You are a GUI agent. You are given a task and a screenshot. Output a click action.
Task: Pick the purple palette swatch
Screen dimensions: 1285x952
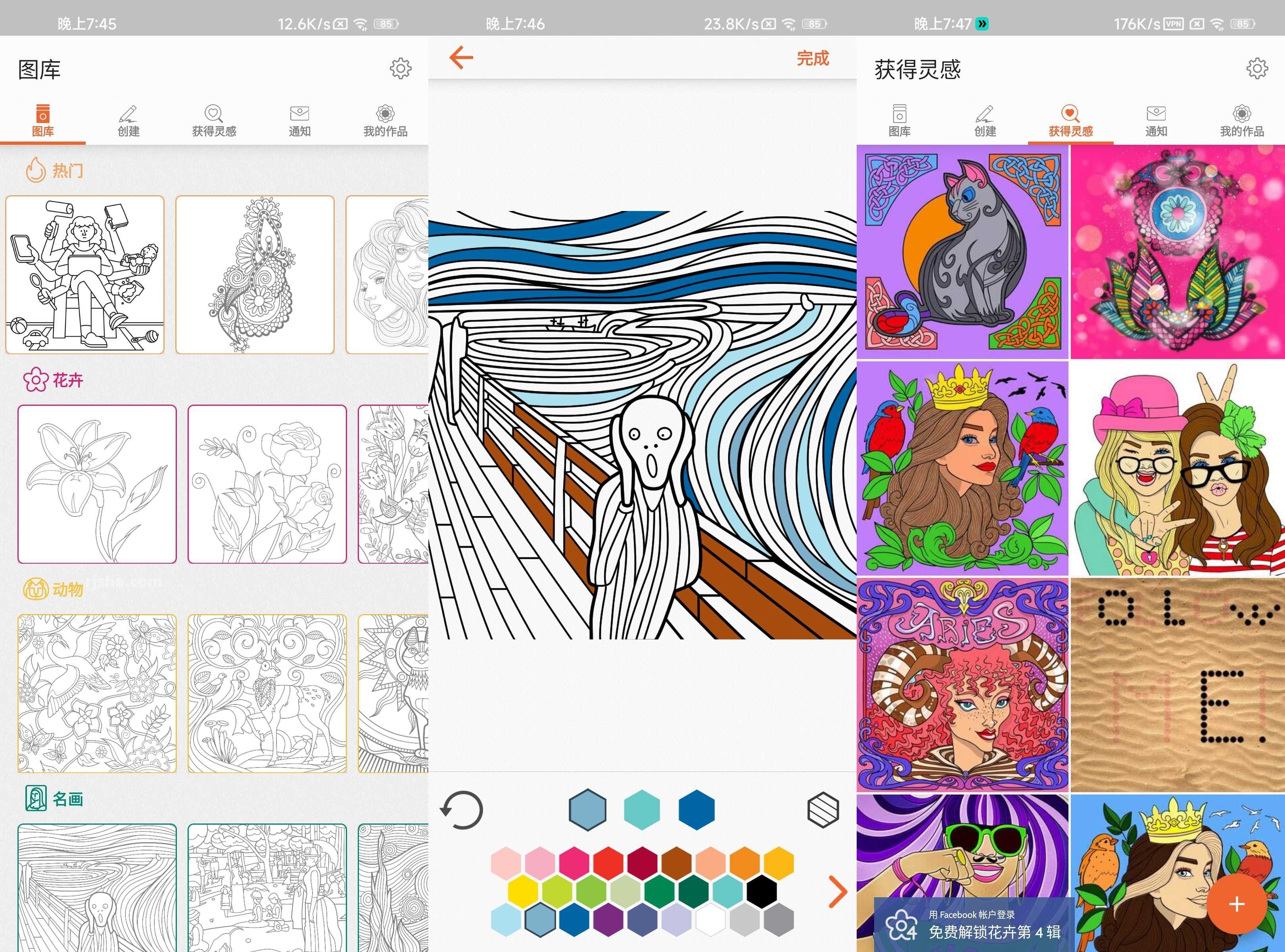click(608, 919)
